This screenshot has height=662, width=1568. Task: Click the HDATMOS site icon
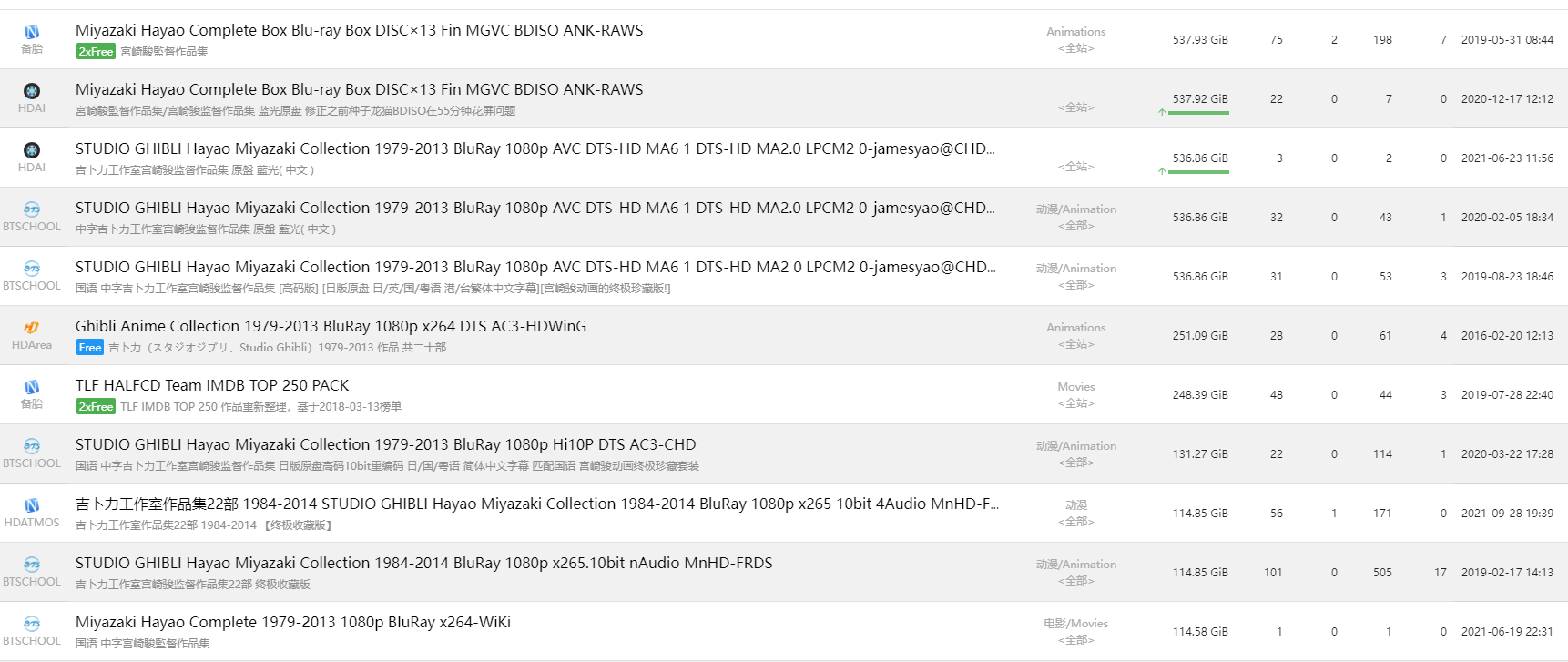point(32,505)
